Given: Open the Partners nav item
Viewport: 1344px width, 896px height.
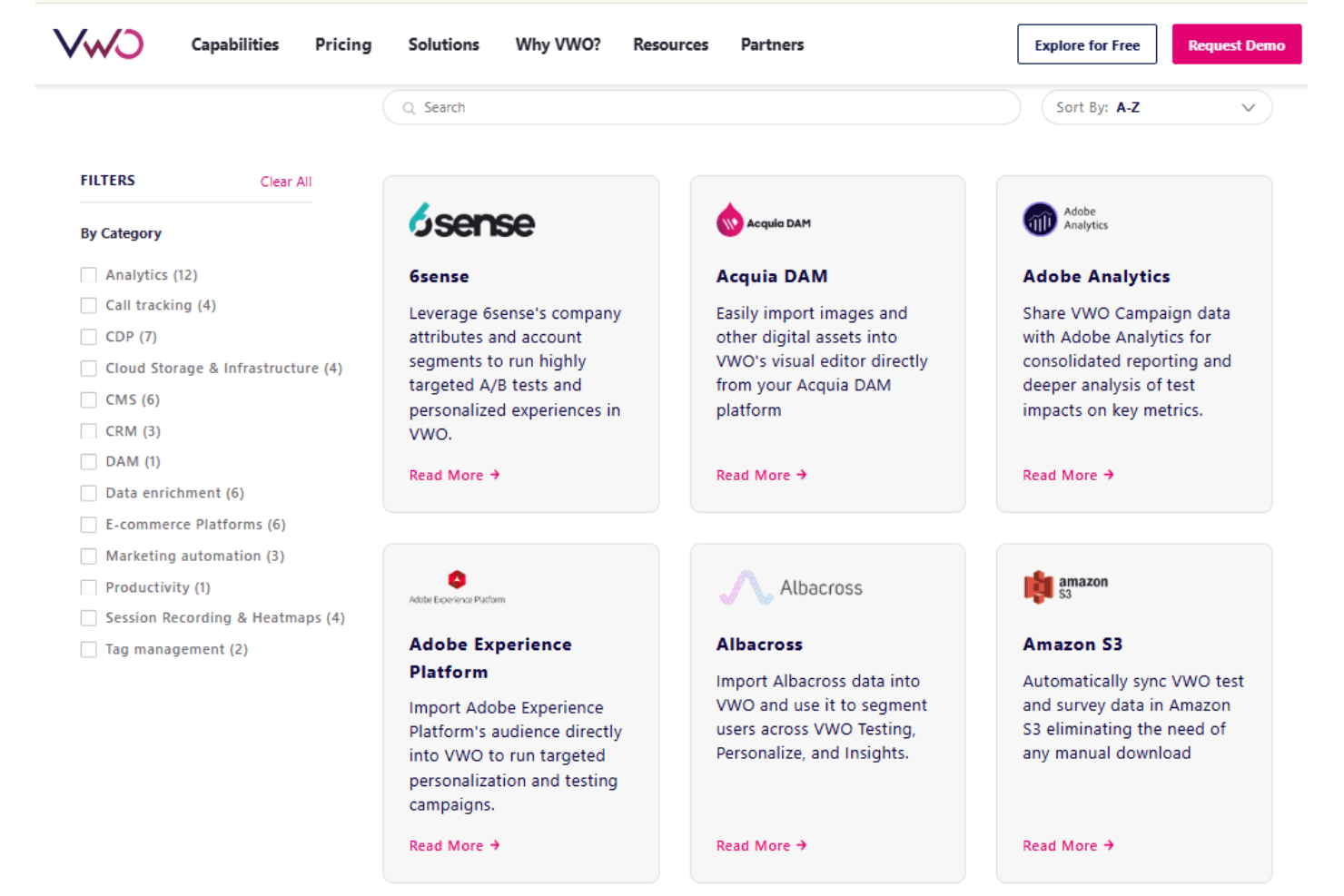Looking at the screenshot, I should click(x=772, y=44).
